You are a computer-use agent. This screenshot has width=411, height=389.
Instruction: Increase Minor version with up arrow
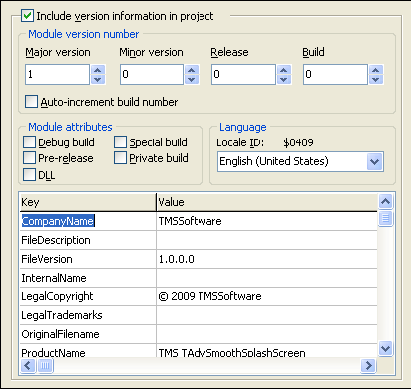[x=192, y=70]
